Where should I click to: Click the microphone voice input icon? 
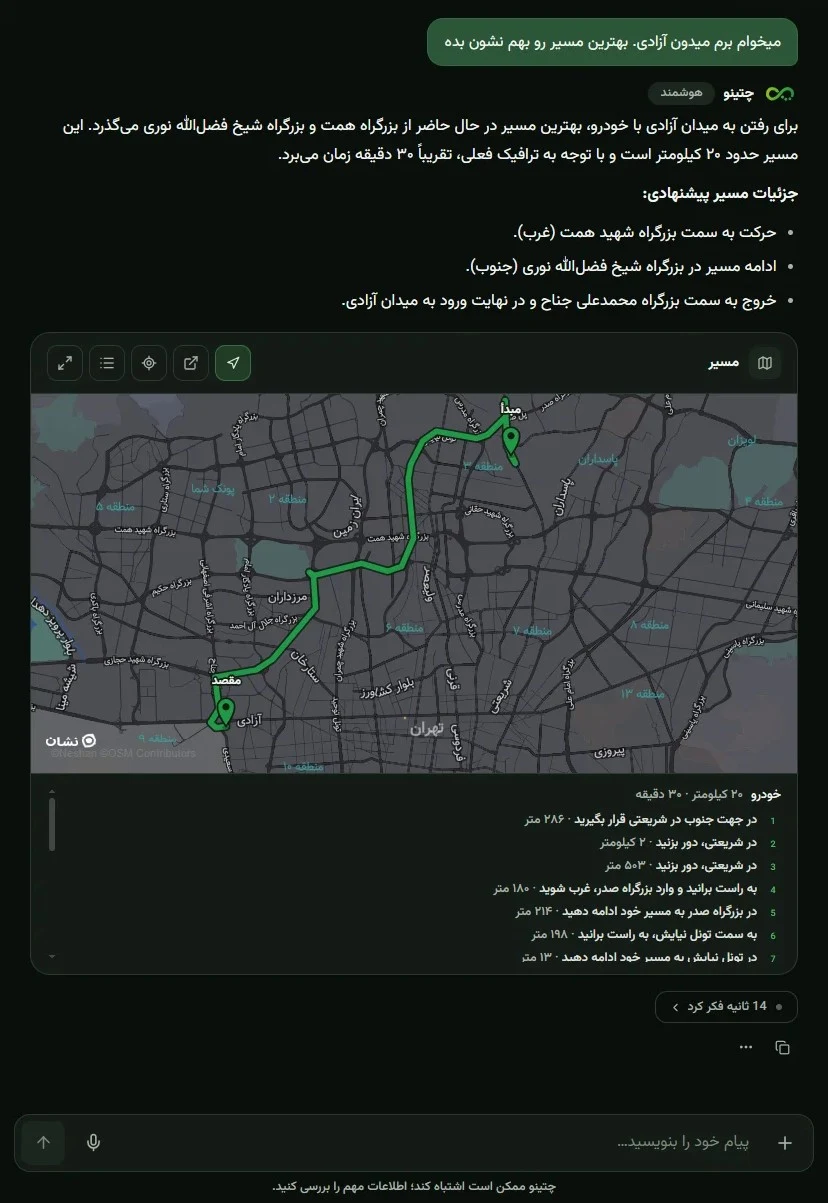coord(93,1143)
